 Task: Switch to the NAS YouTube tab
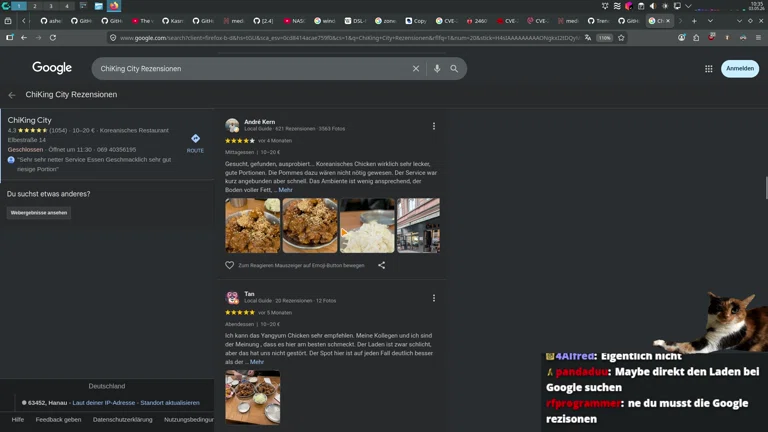294,21
